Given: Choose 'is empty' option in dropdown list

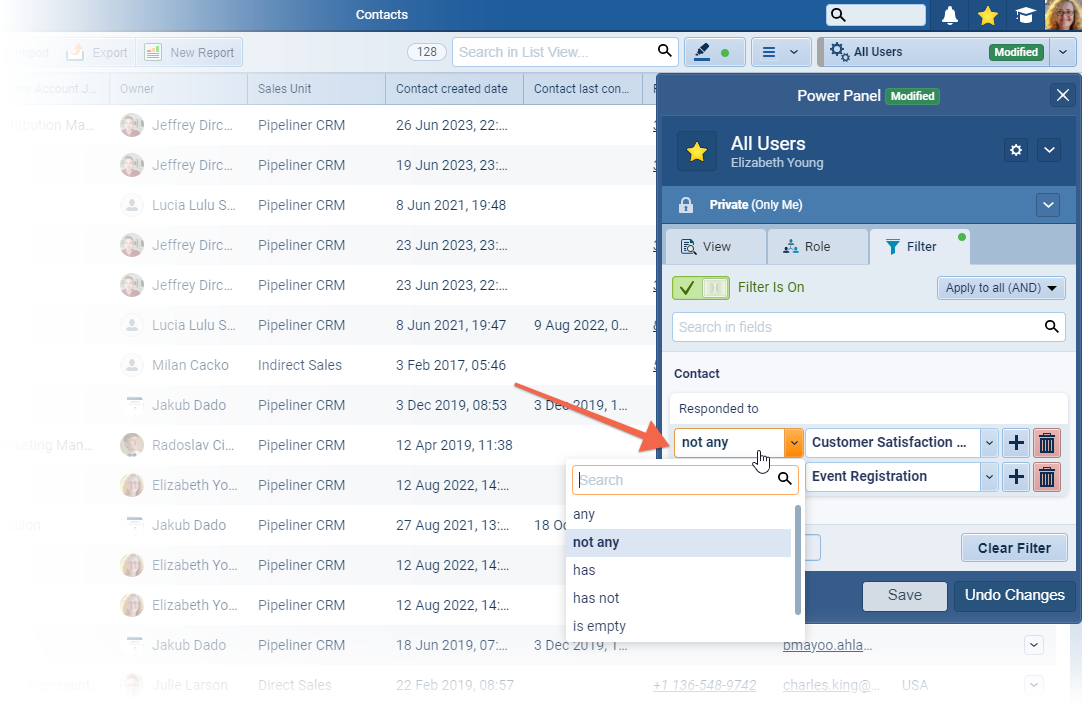Looking at the screenshot, I should pos(599,626).
